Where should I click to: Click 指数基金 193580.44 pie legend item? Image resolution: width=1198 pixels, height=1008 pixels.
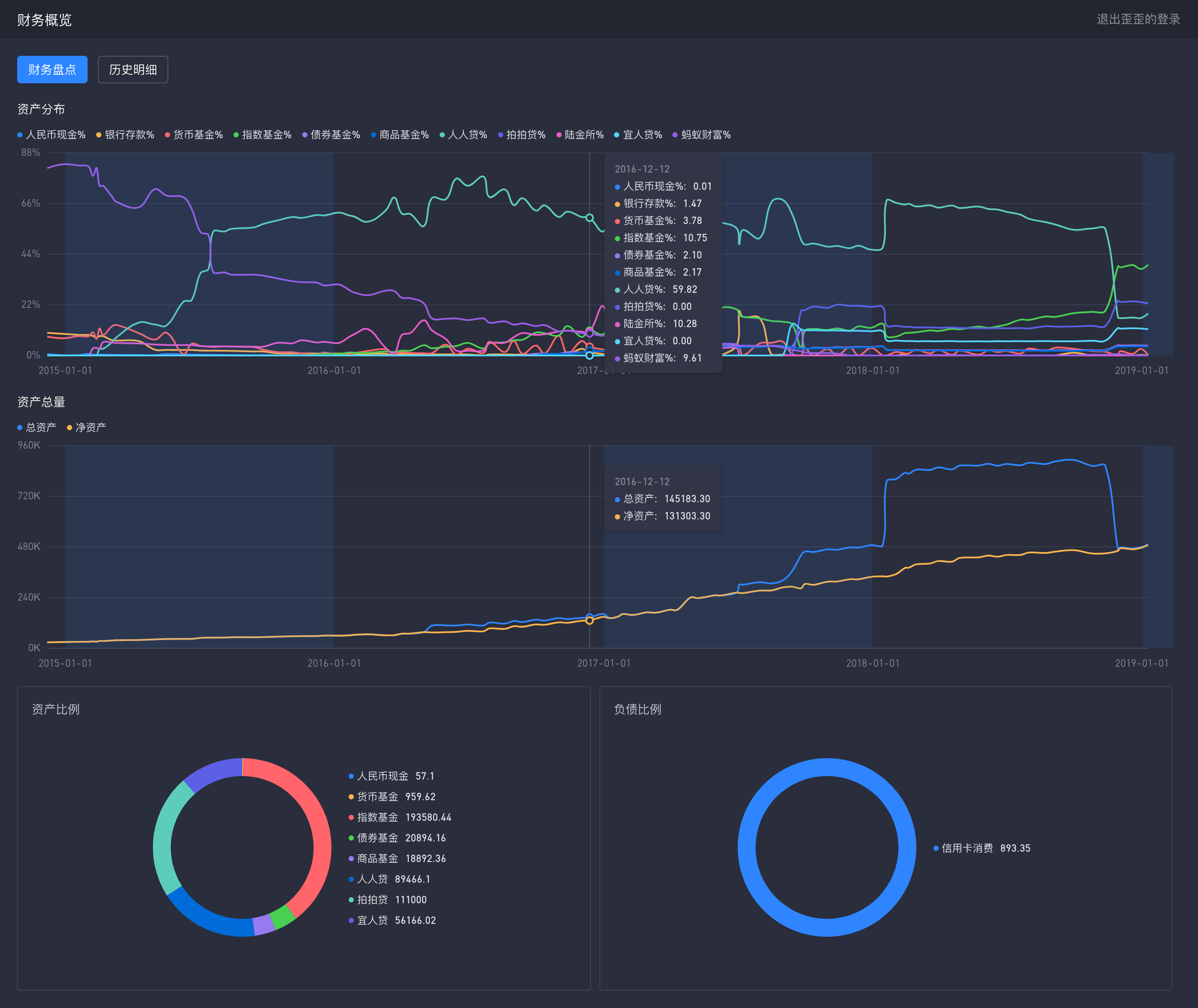(400, 817)
